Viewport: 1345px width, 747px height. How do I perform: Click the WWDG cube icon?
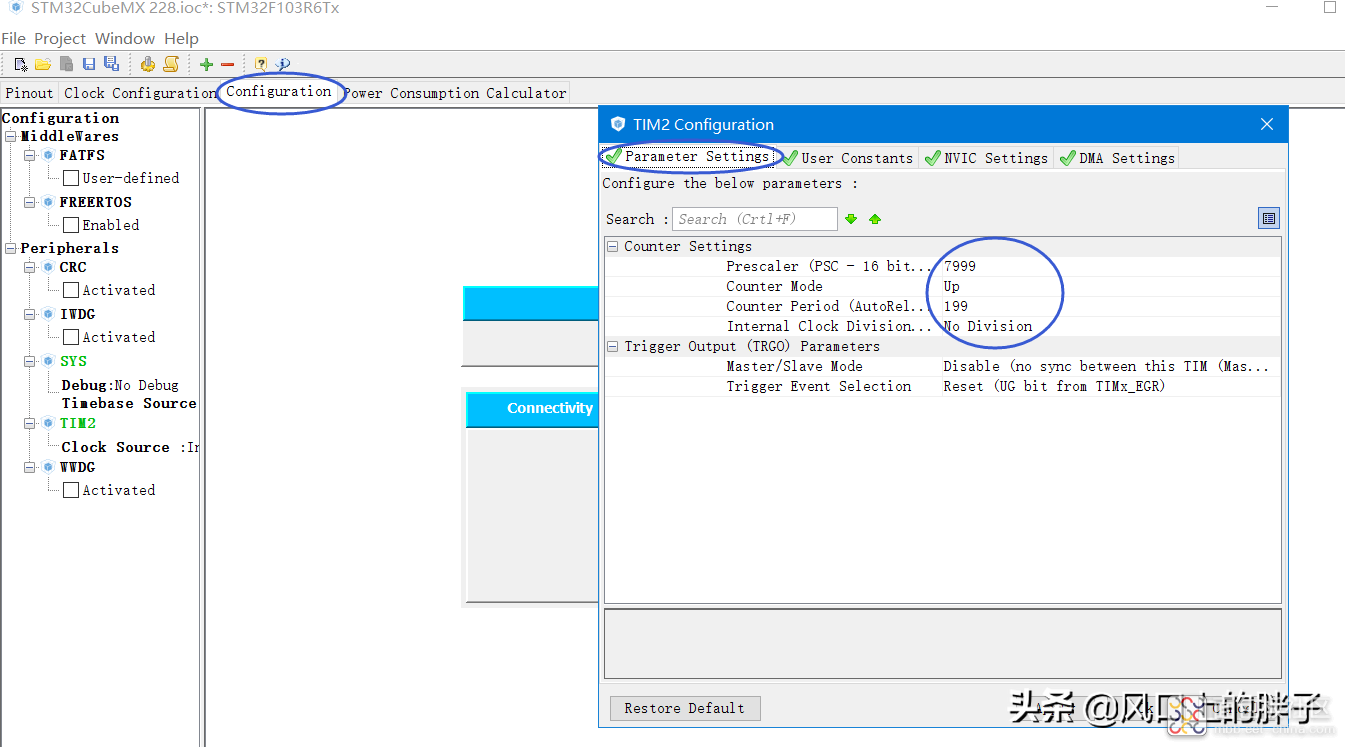48,467
